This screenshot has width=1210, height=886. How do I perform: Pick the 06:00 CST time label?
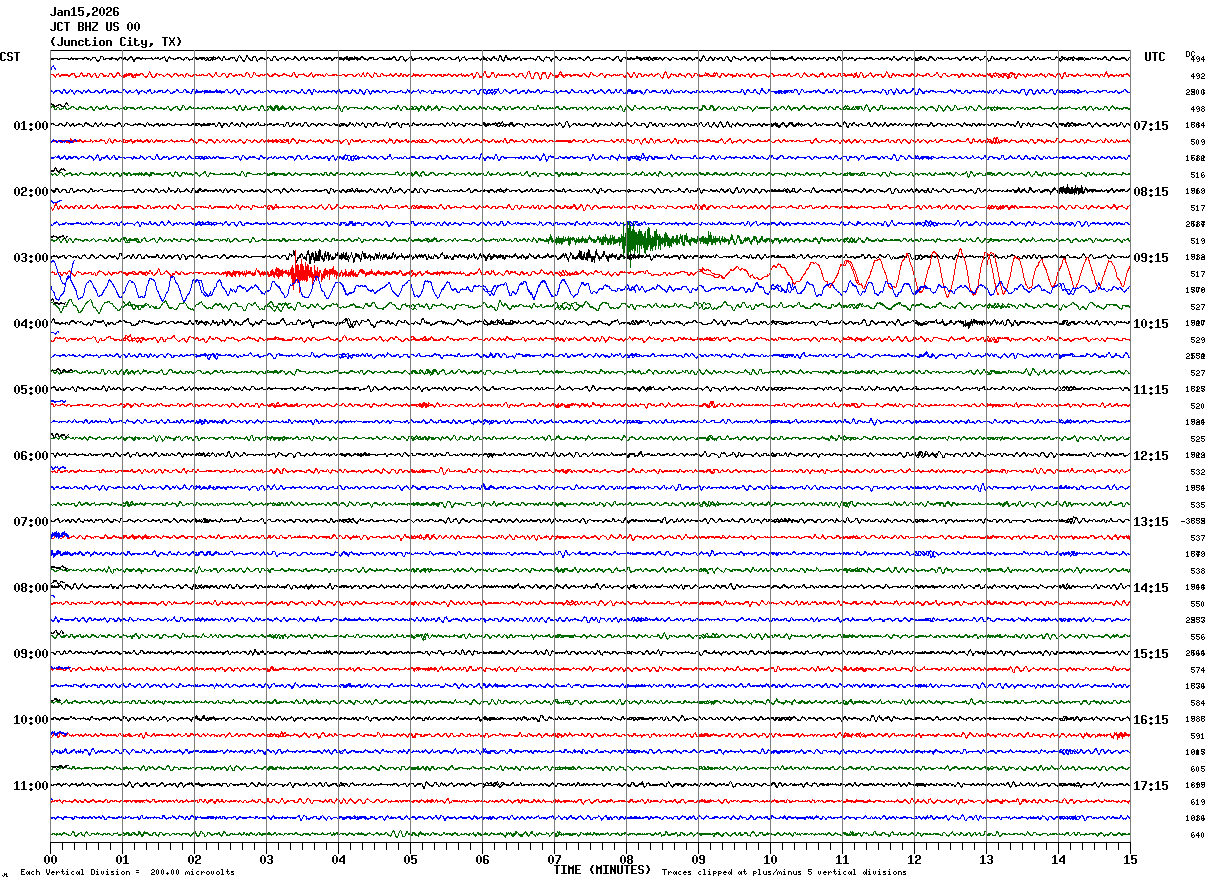[30, 456]
